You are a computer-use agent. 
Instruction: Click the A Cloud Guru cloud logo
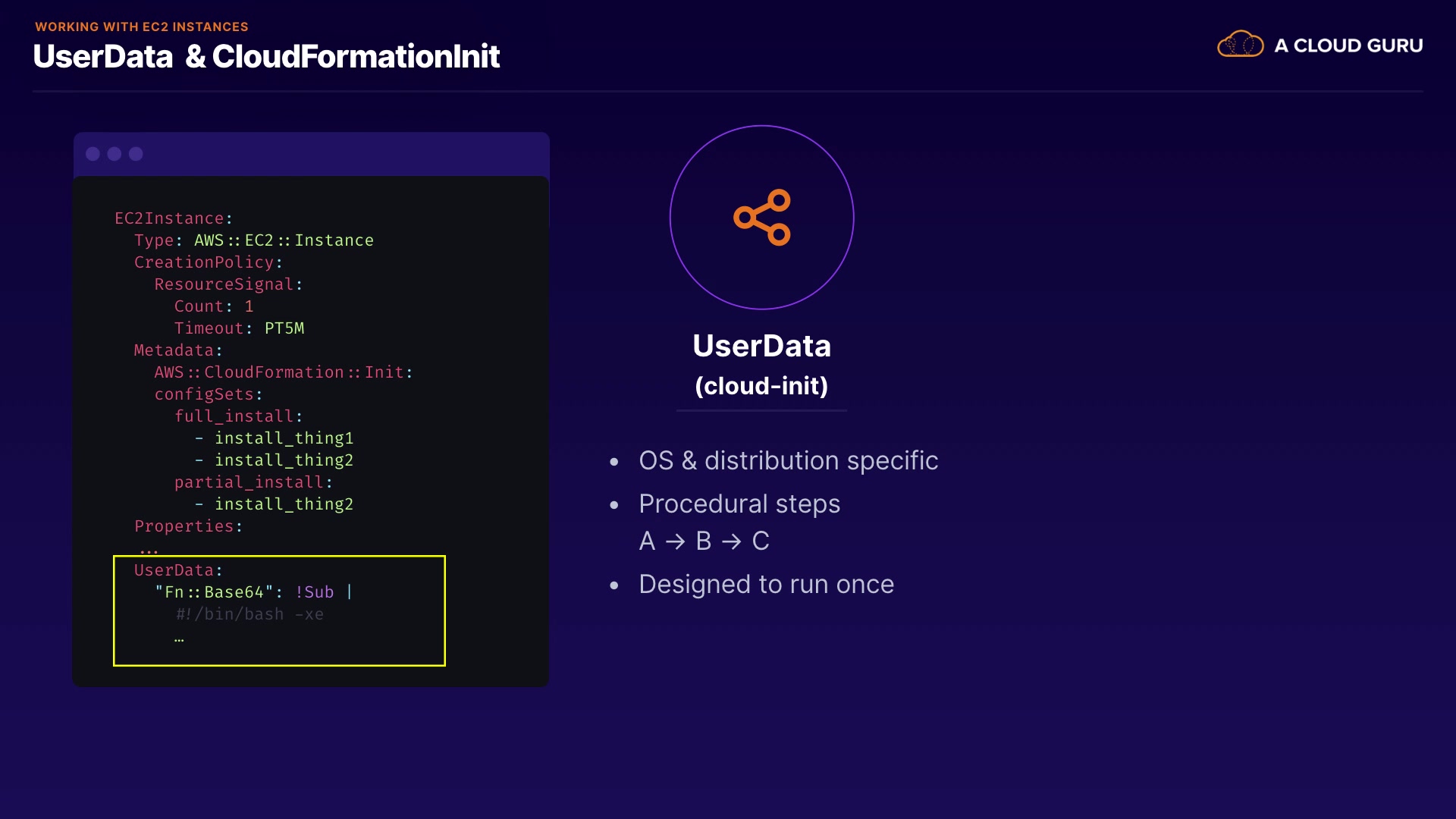pos(1240,45)
